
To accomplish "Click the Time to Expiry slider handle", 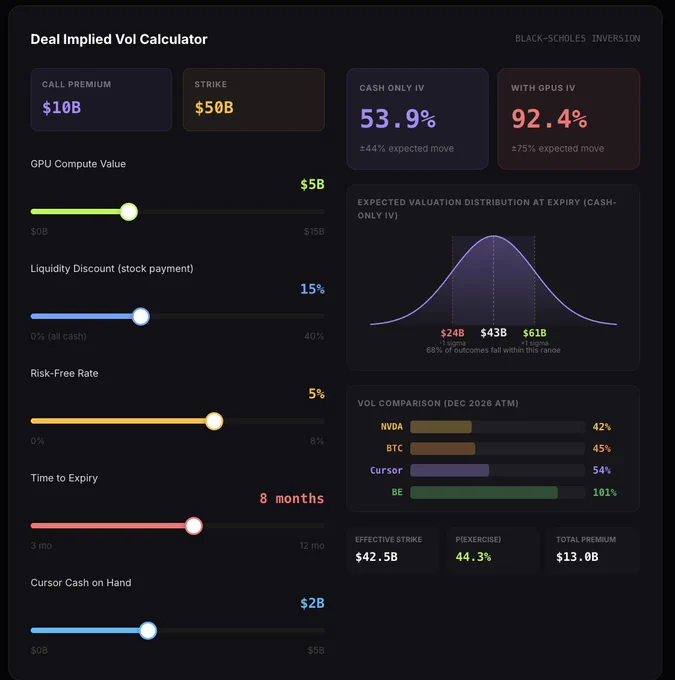I will [194, 526].
